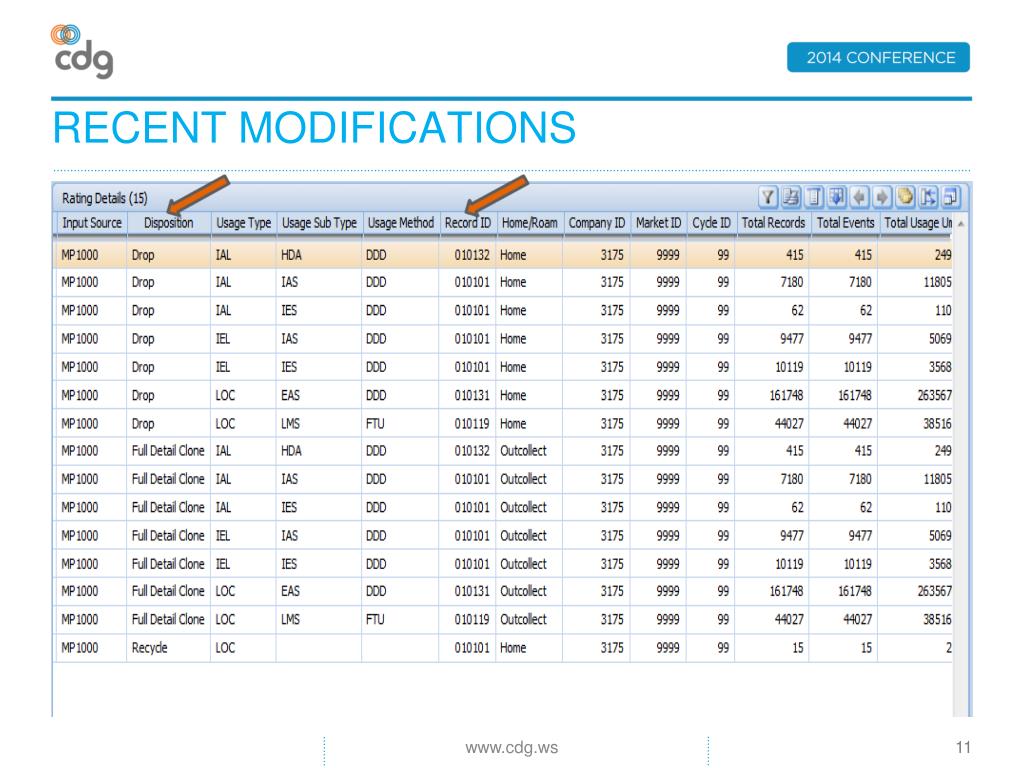
Task: Click Full Detail Clone in the IAL HDA row
Action: pos(168,451)
